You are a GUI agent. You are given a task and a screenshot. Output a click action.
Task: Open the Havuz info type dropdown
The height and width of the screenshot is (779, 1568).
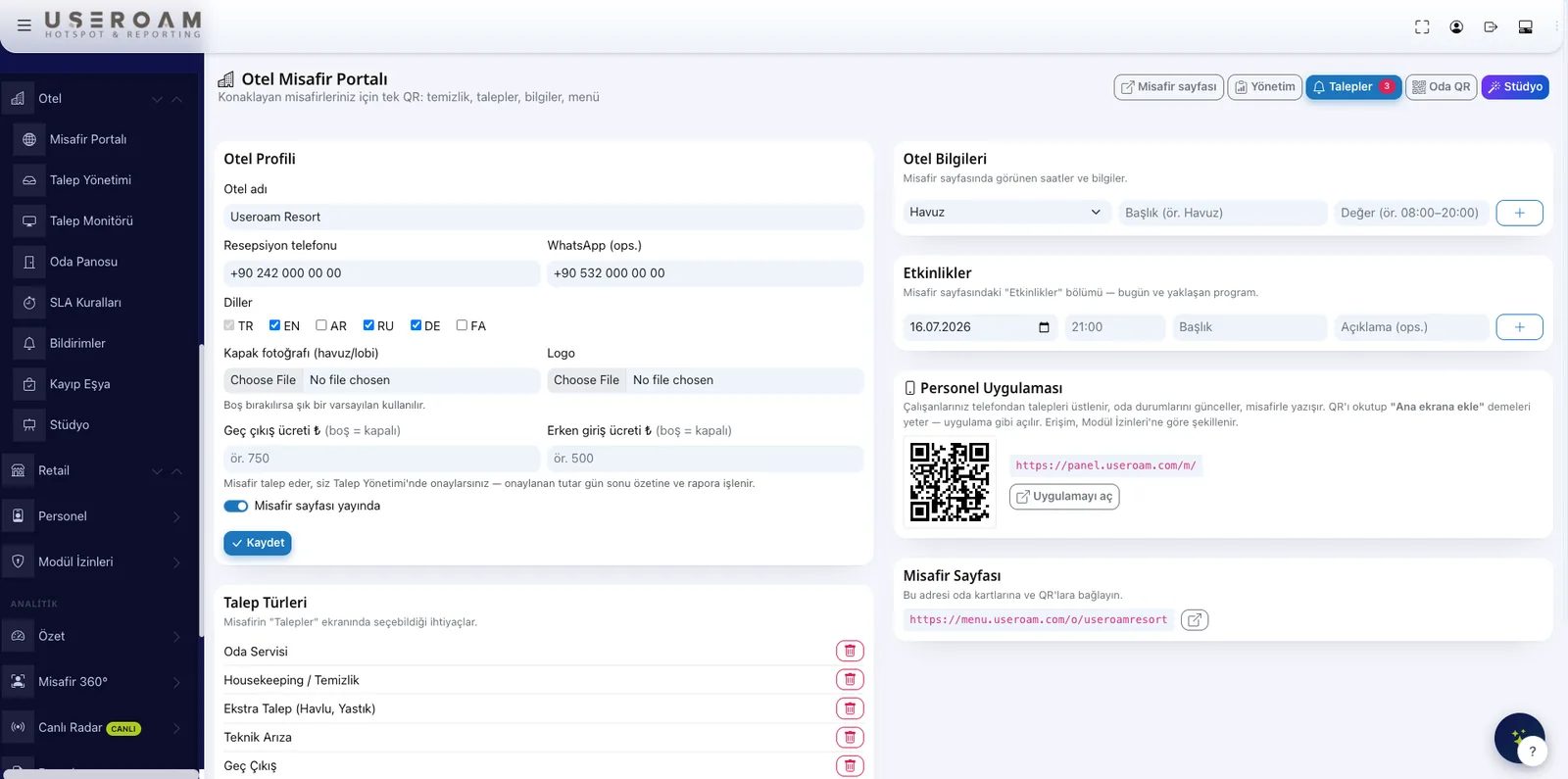[x=1006, y=213]
